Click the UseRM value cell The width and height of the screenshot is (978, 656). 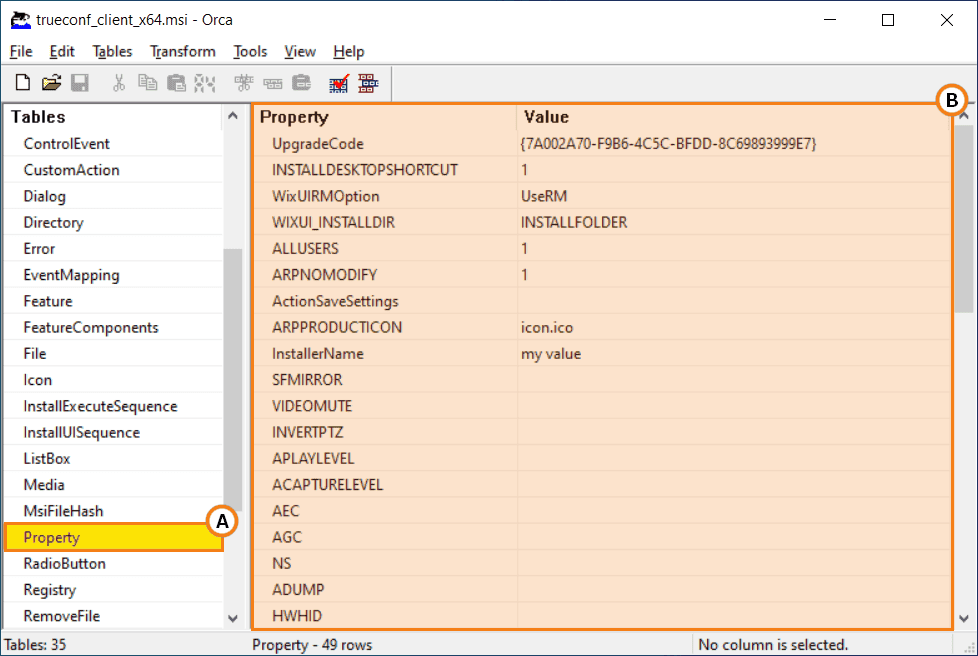click(x=733, y=196)
